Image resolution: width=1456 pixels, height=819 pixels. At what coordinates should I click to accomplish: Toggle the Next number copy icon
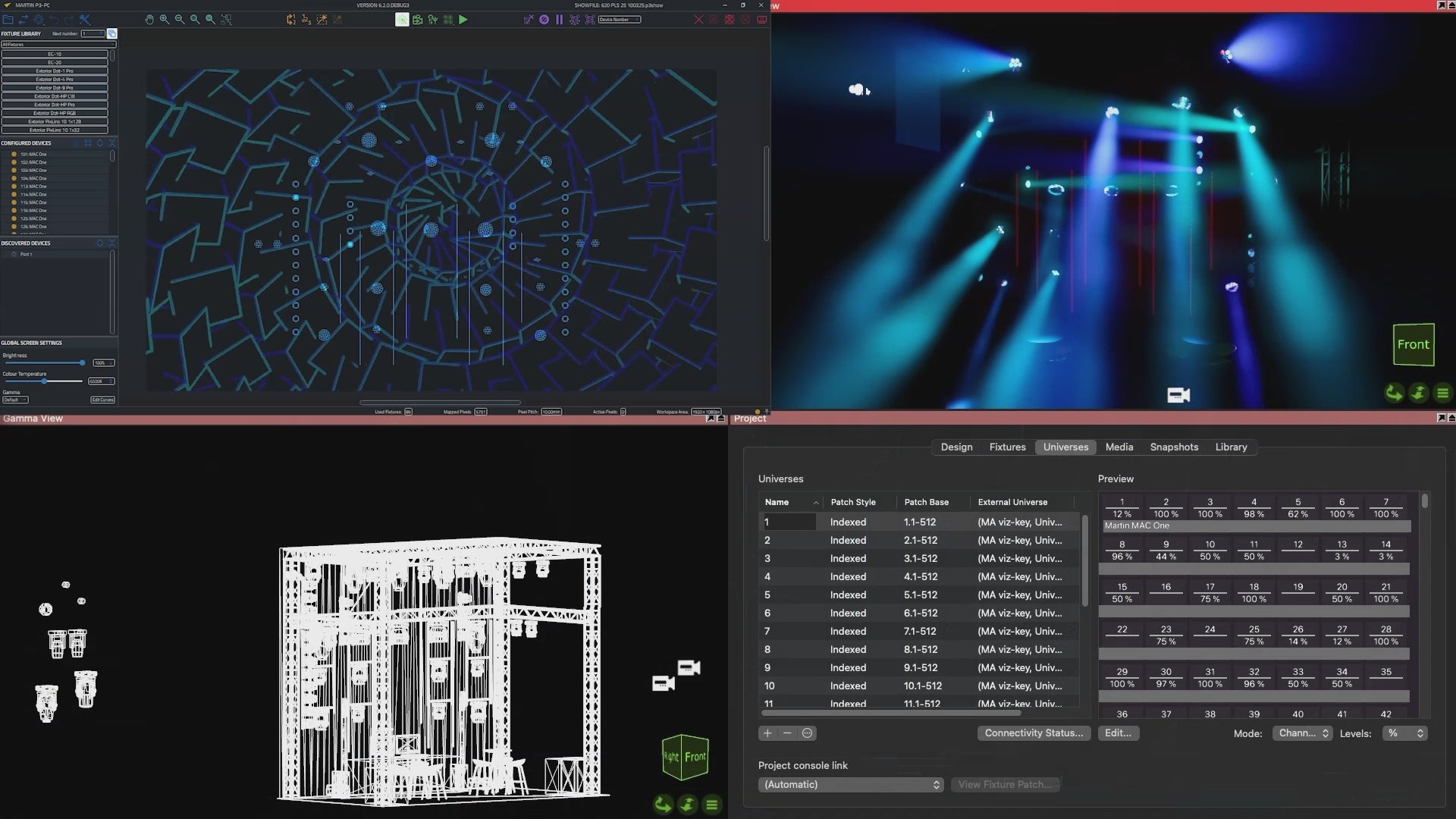pos(112,33)
